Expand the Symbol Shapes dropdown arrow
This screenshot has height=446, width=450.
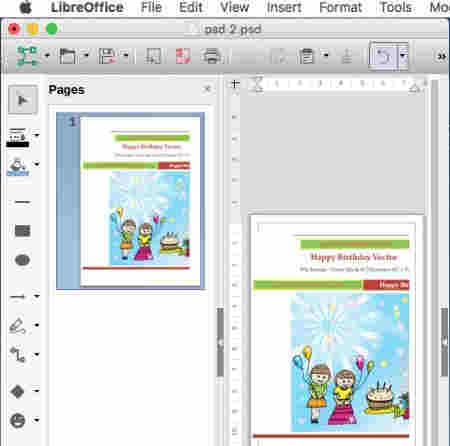(x=37, y=420)
